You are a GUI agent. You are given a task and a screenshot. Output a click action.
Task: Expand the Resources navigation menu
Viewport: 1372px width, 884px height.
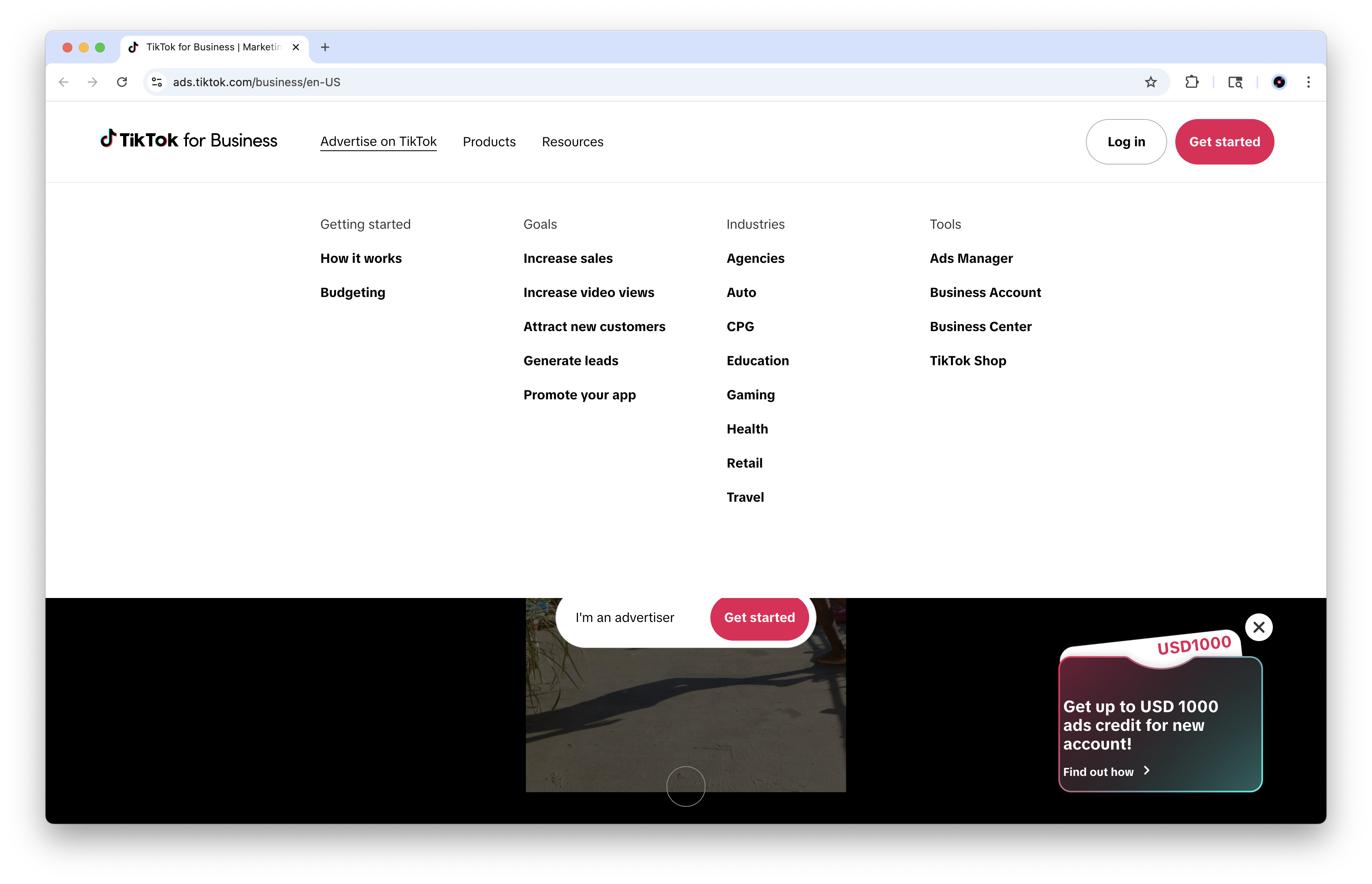pyautogui.click(x=572, y=142)
